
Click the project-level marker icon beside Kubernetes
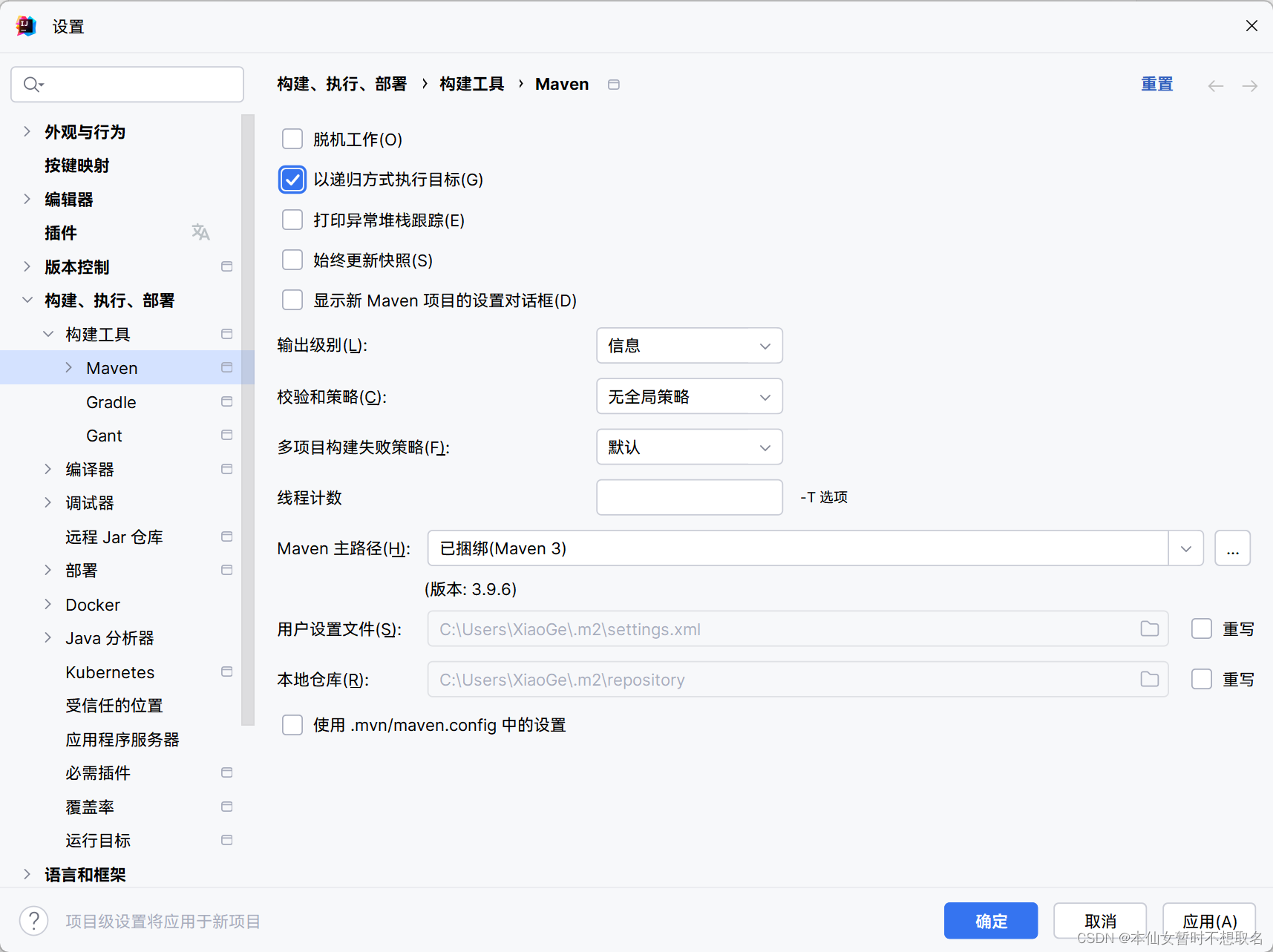pos(227,672)
